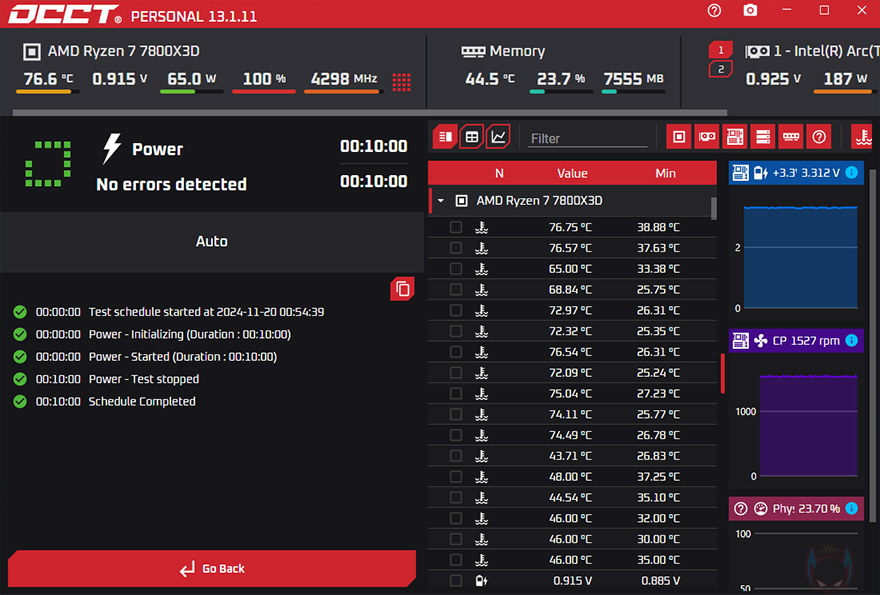Click the gauge icon in the Phy graph header
This screenshot has height=595, width=880.
[760, 509]
